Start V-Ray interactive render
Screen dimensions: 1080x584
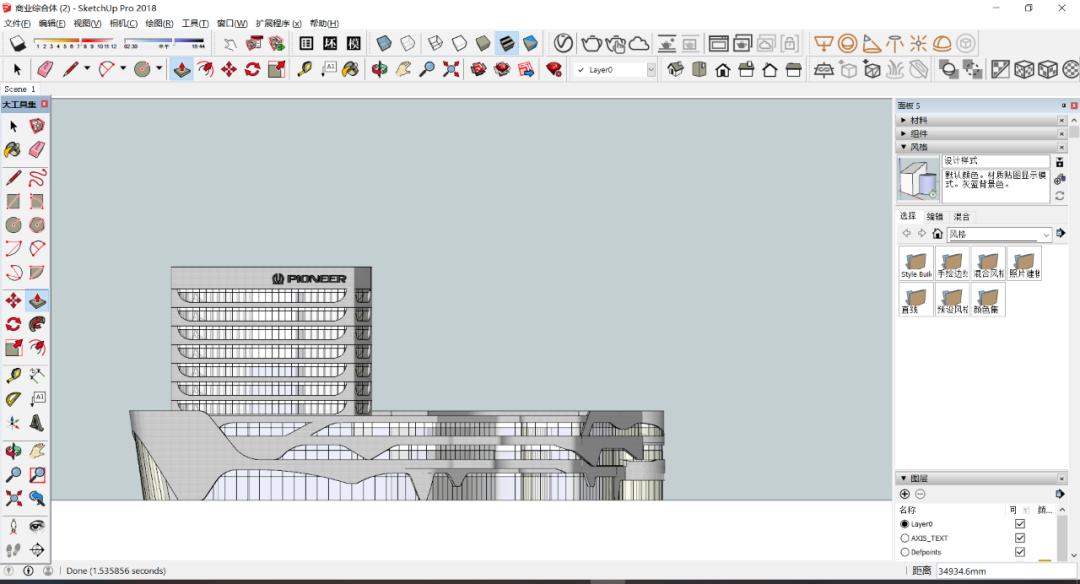615,44
